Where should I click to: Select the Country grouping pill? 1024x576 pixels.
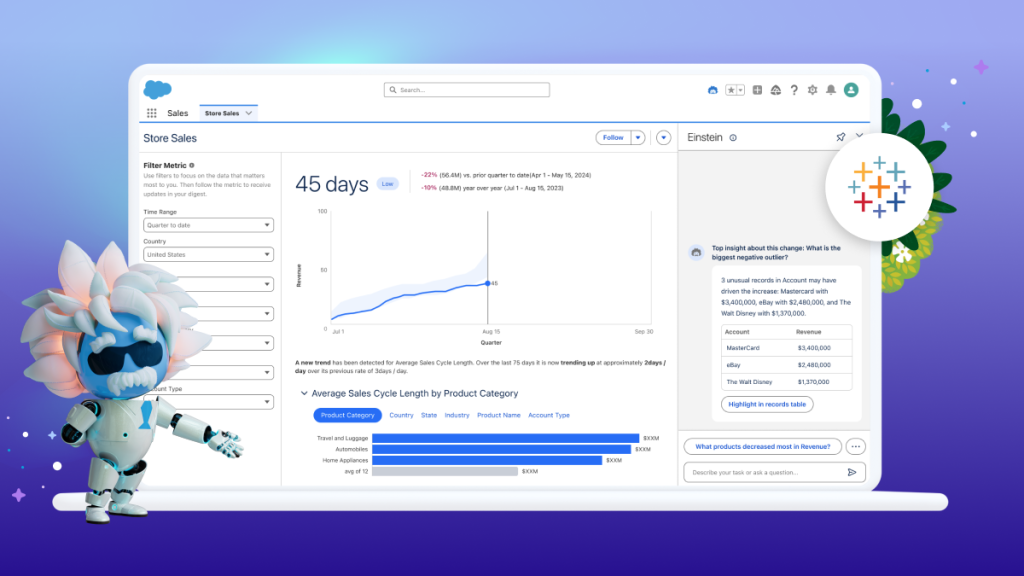401,415
